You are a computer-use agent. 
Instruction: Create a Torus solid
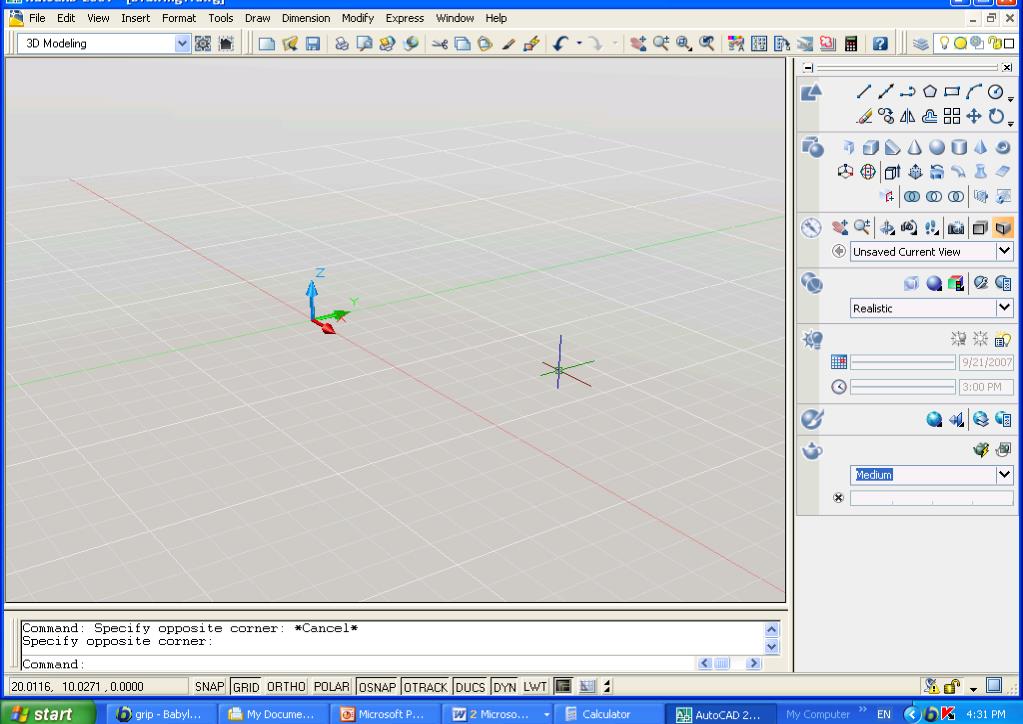[1003, 147]
